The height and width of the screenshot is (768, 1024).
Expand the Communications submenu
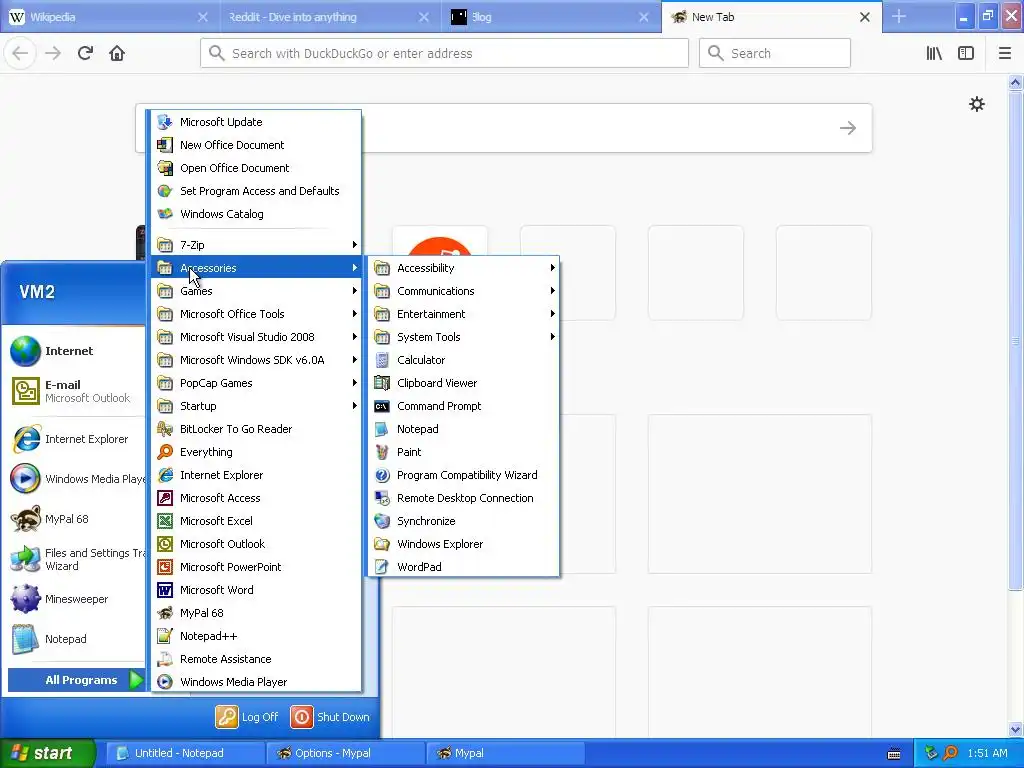(x=463, y=291)
